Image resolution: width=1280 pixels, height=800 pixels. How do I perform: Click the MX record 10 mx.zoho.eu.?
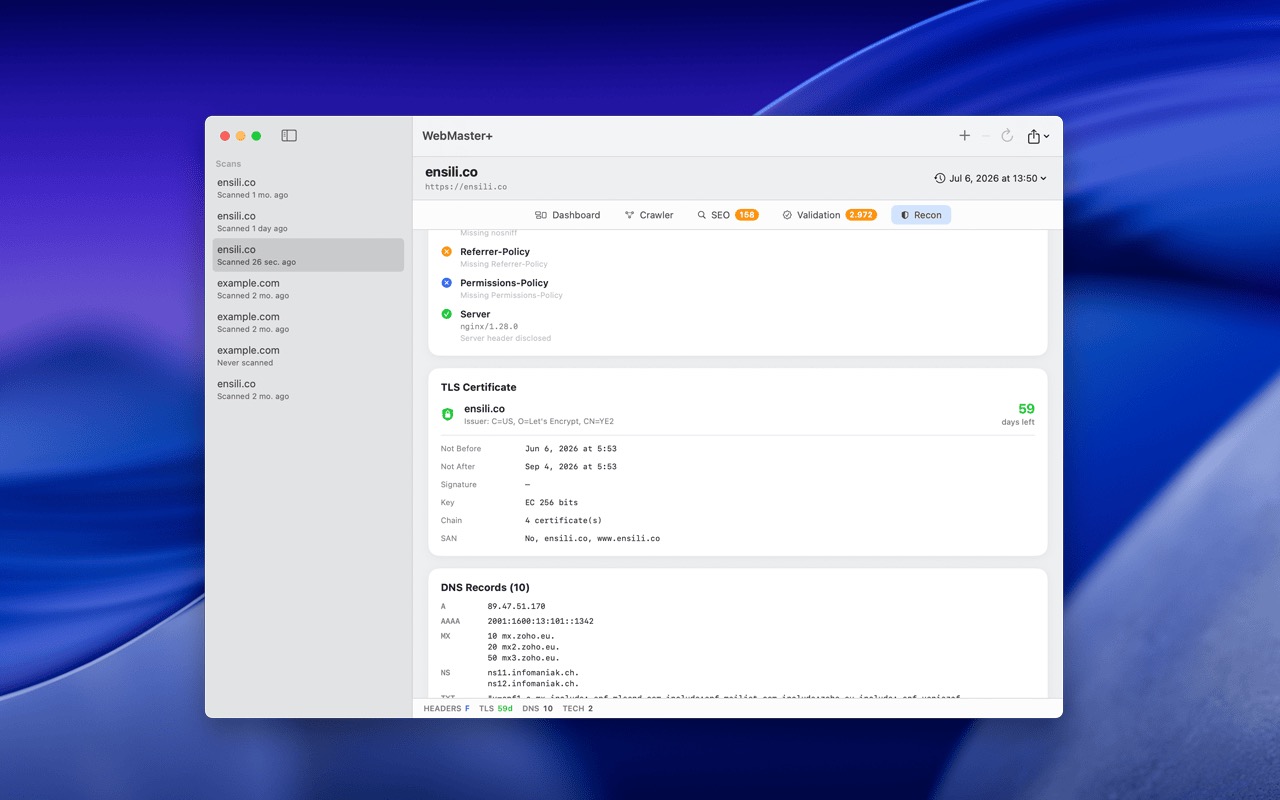click(x=521, y=636)
